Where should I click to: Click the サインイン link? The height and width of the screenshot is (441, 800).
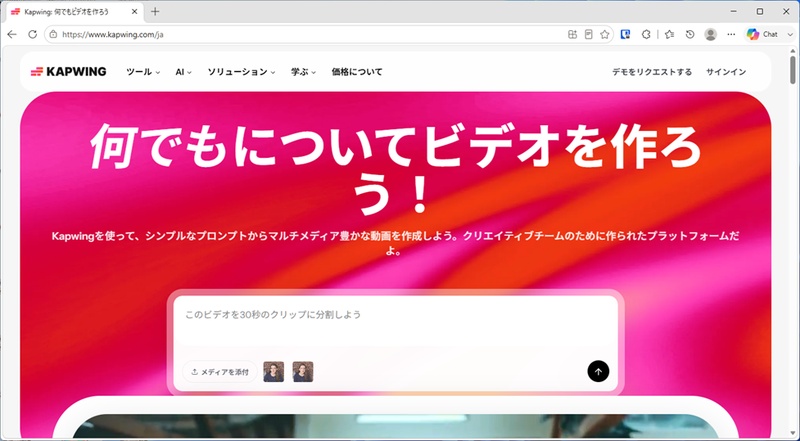point(726,72)
